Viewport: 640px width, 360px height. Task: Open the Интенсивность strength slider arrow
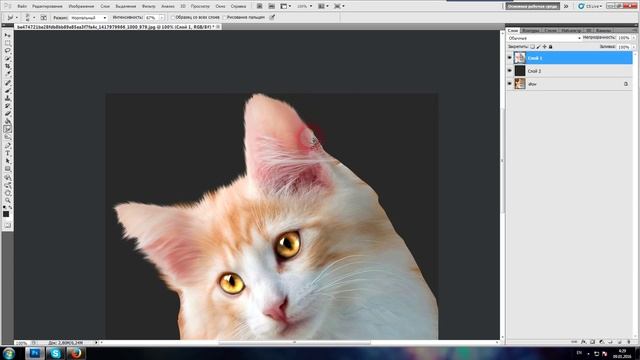(162, 18)
